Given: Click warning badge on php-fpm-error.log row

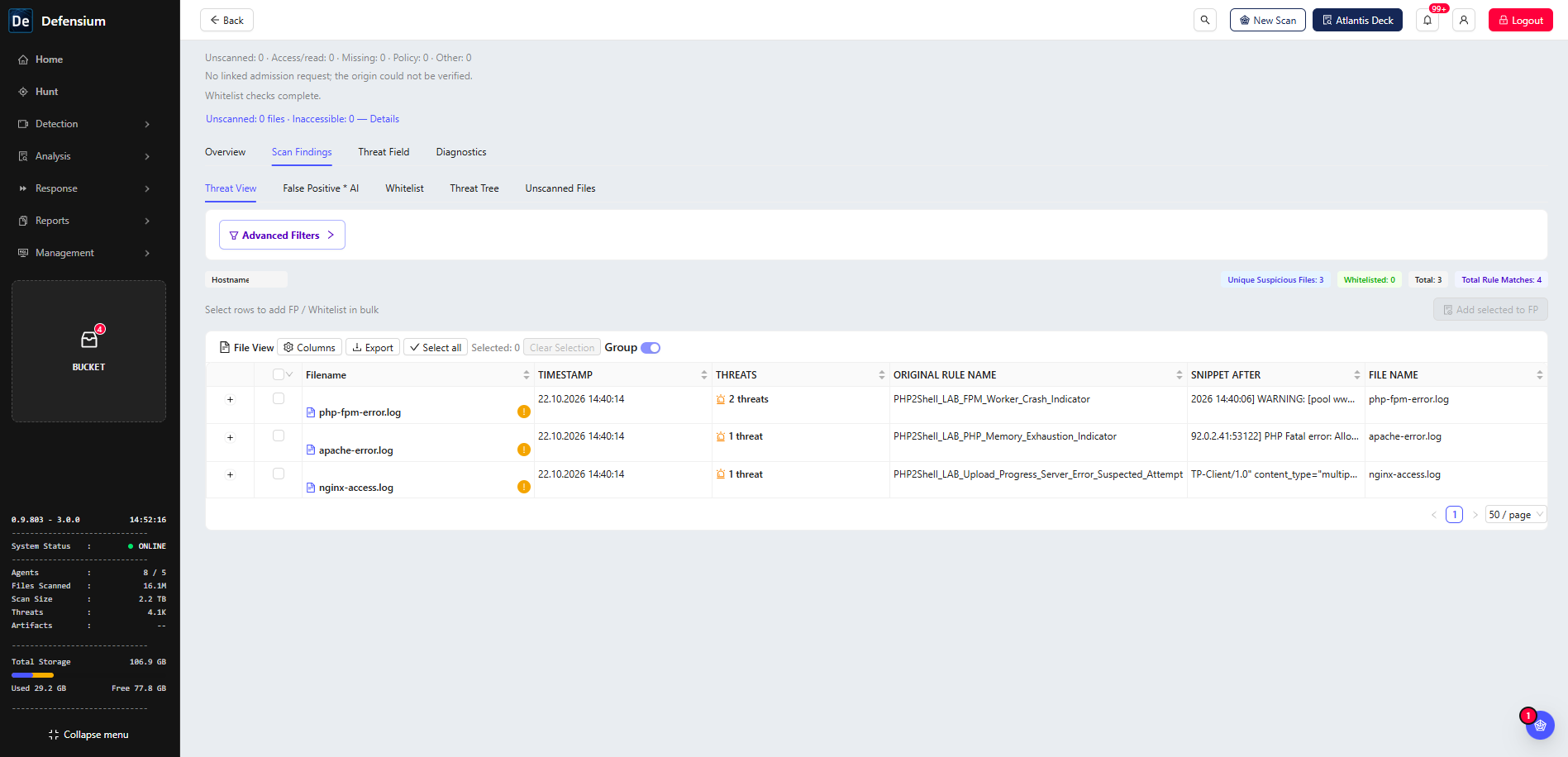Looking at the screenshot, I should (x=524, y=412).
